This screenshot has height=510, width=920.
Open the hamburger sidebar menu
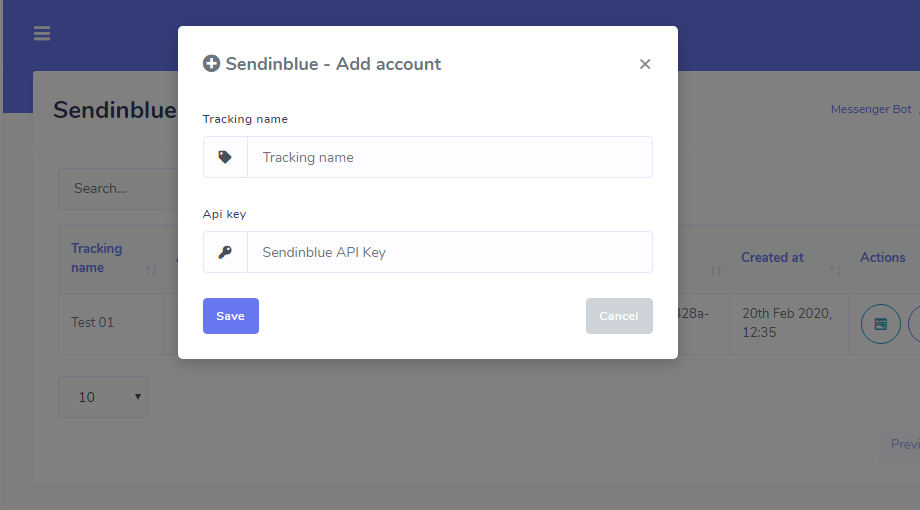point(41,33)
